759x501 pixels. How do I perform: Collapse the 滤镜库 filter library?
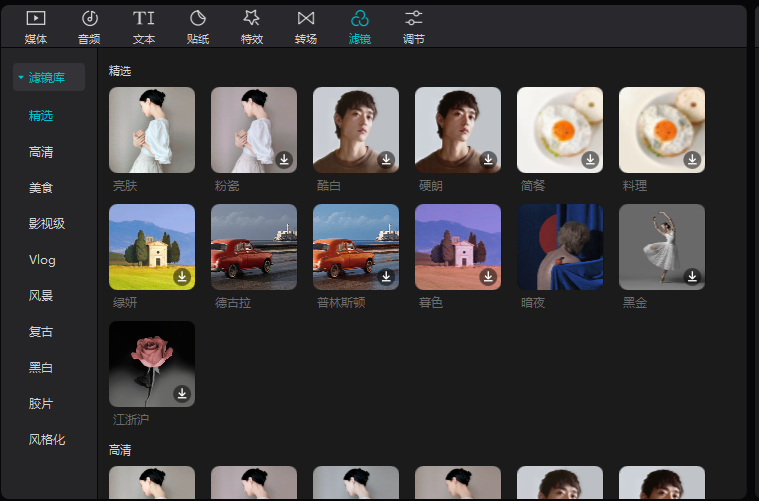[49, 77]
